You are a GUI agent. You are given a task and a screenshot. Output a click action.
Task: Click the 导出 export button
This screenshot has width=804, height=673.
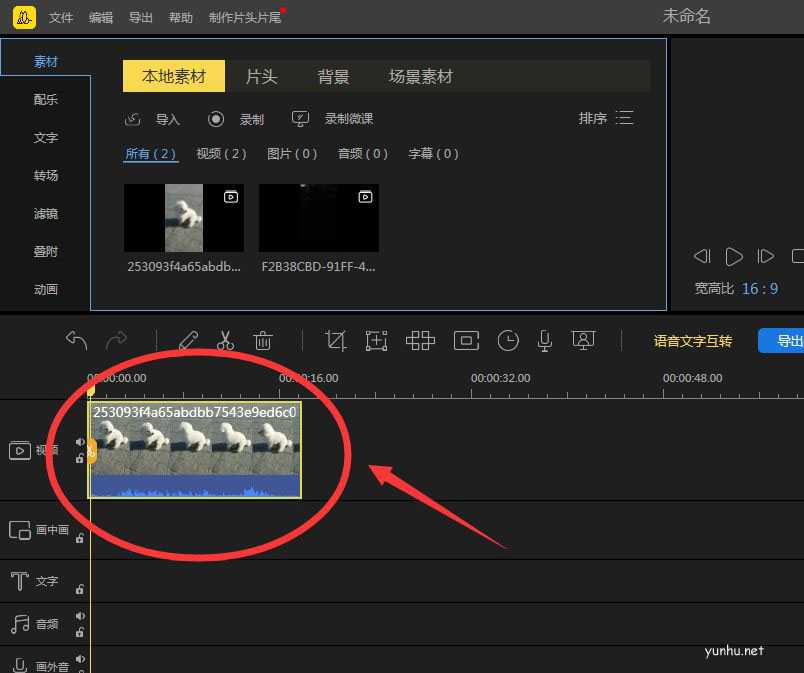pyautogui.click(x=789, y=340)
